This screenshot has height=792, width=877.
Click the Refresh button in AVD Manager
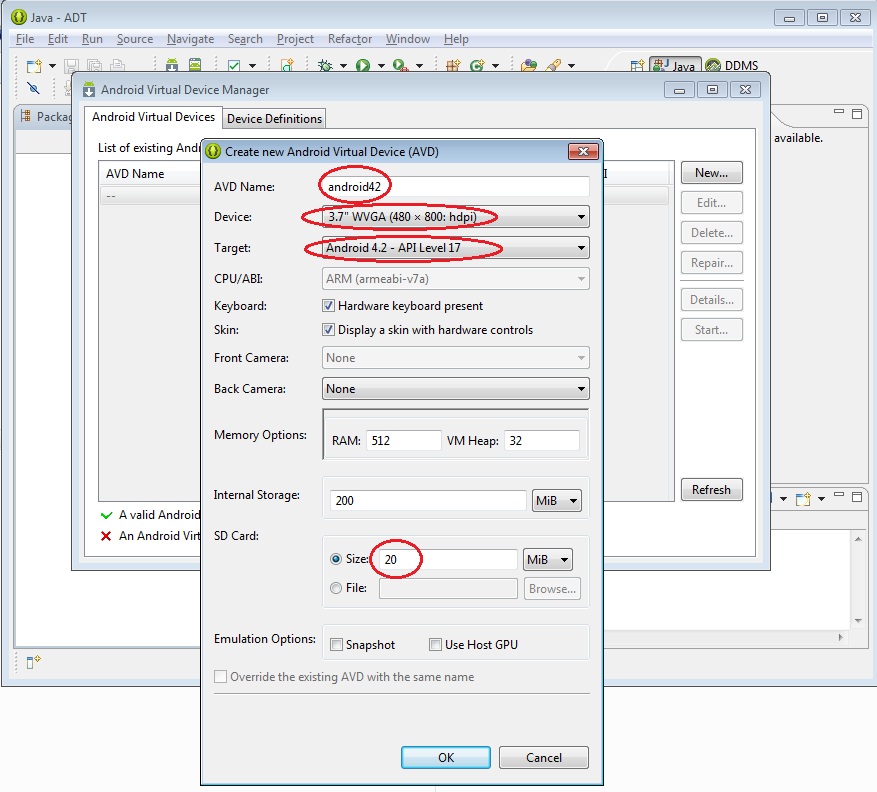click(711, 489)
